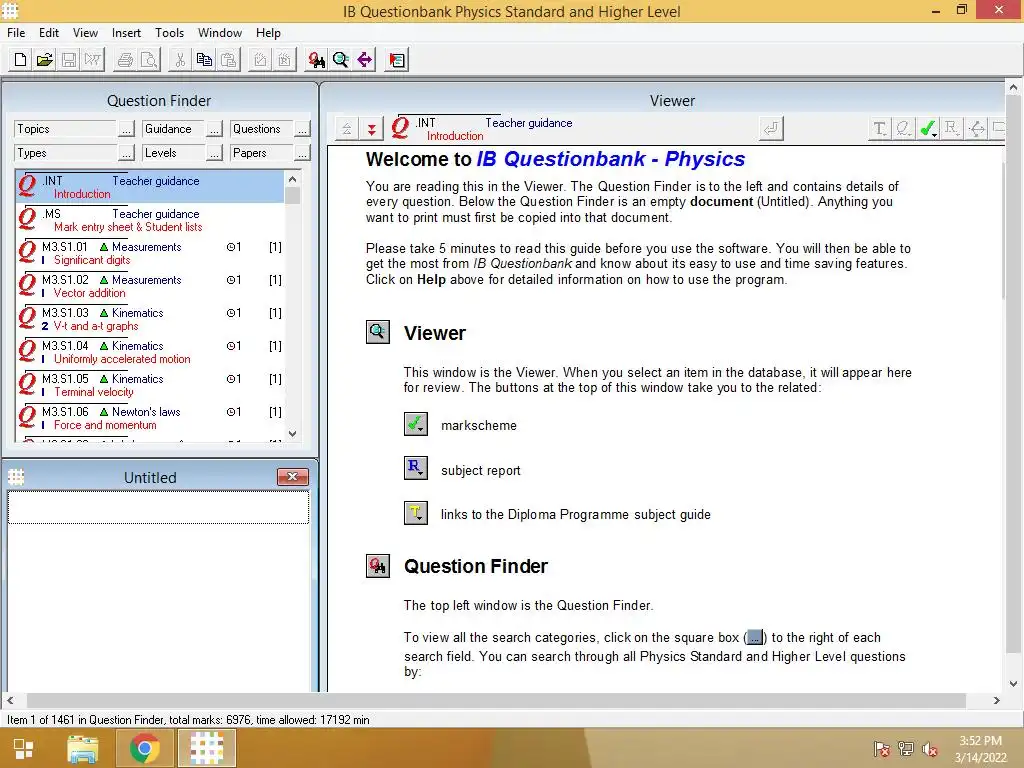Select question M3.S1.01 Significant digits

coord(150,253)
